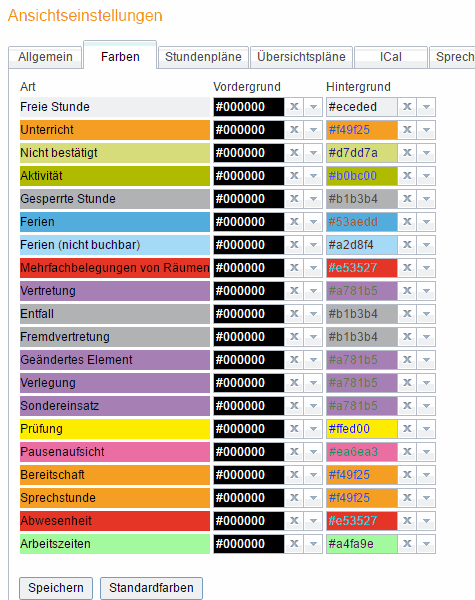Open the Stundenpläne tab

pyautogui.click(x=203, y=57)
